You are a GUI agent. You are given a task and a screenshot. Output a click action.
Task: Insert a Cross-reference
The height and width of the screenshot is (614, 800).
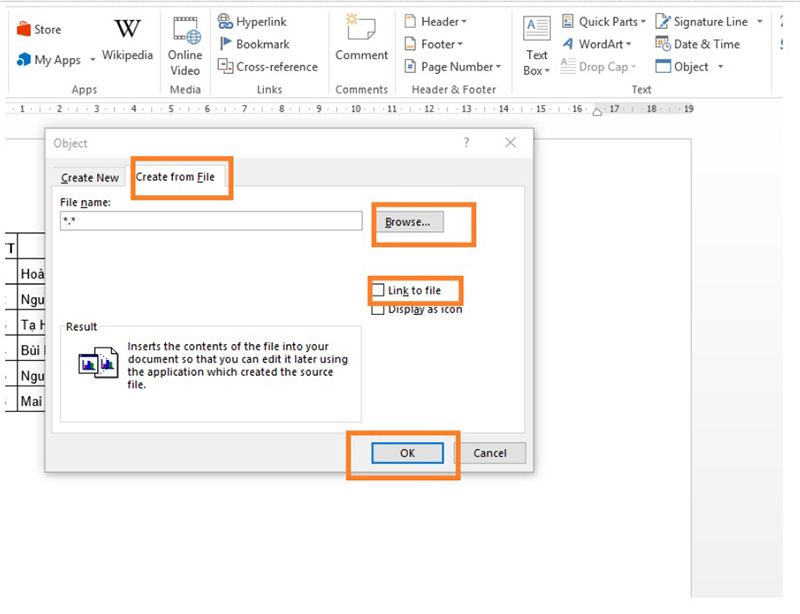point(267,66)
